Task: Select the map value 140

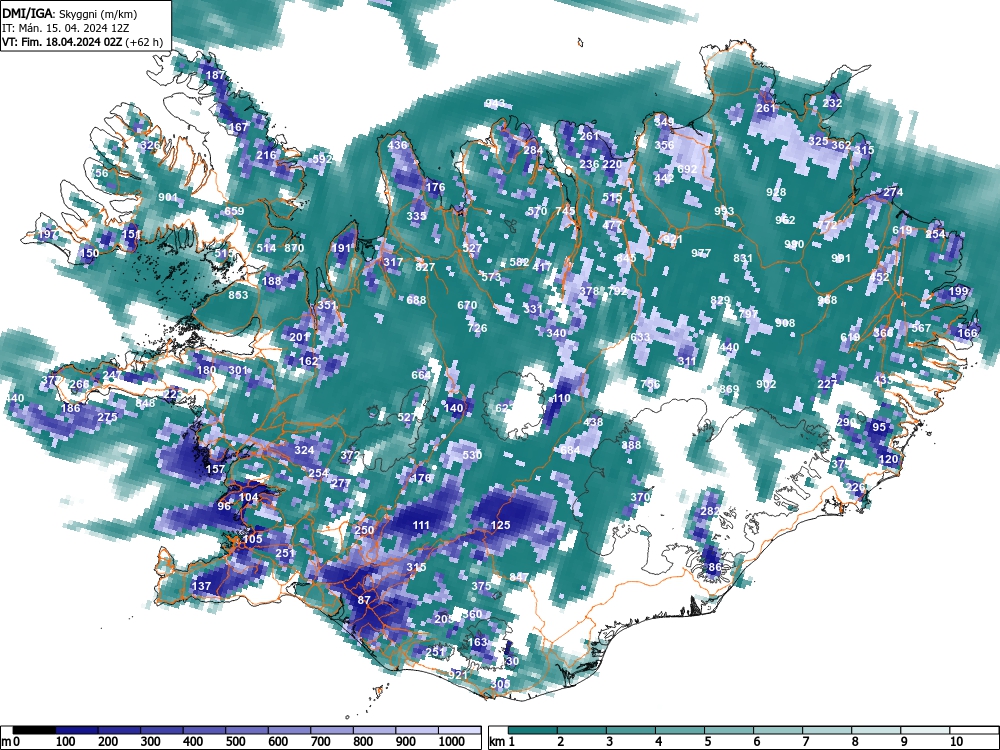Action: 453,408
